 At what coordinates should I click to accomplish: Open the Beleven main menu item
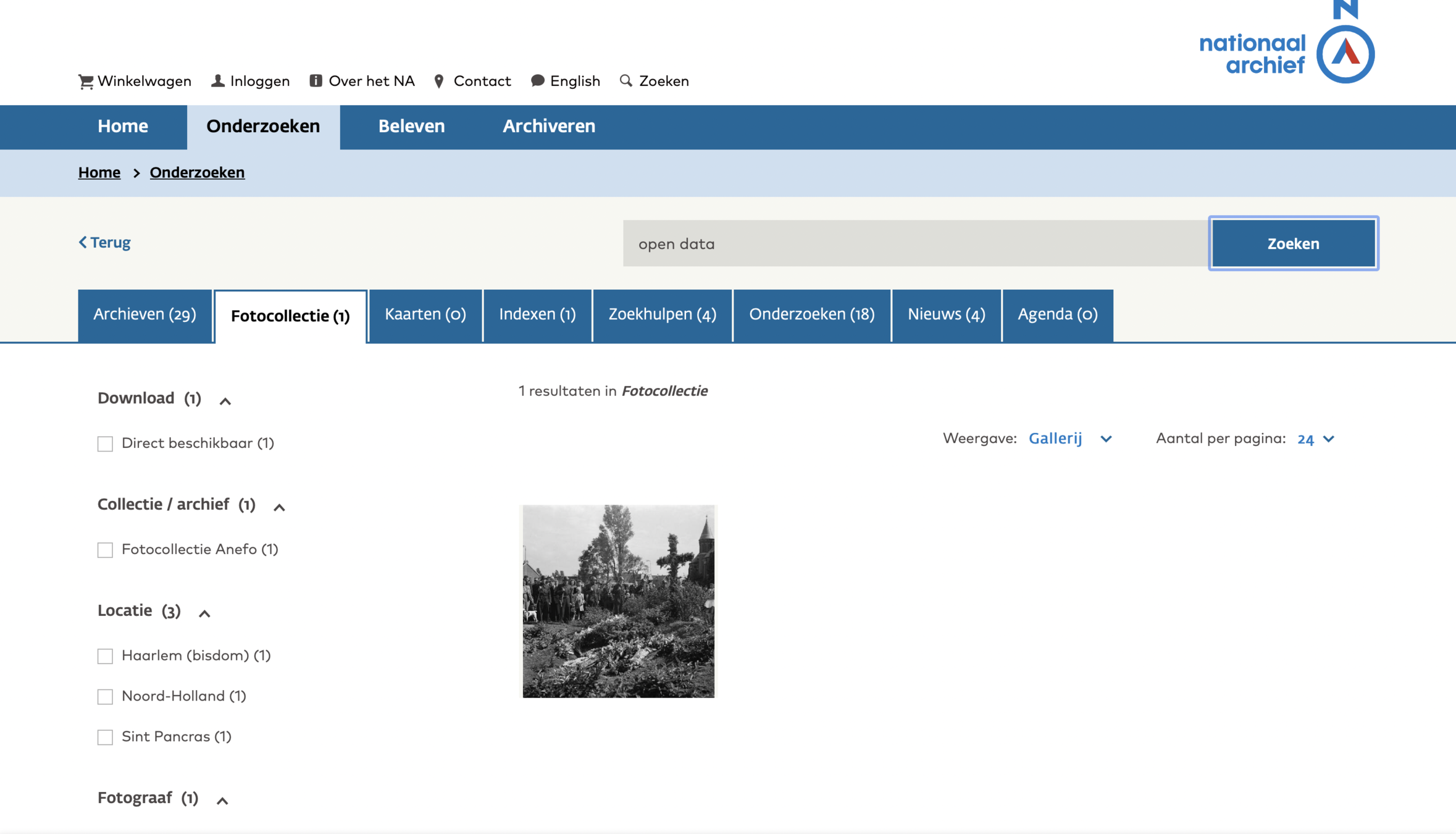point(411,127)
